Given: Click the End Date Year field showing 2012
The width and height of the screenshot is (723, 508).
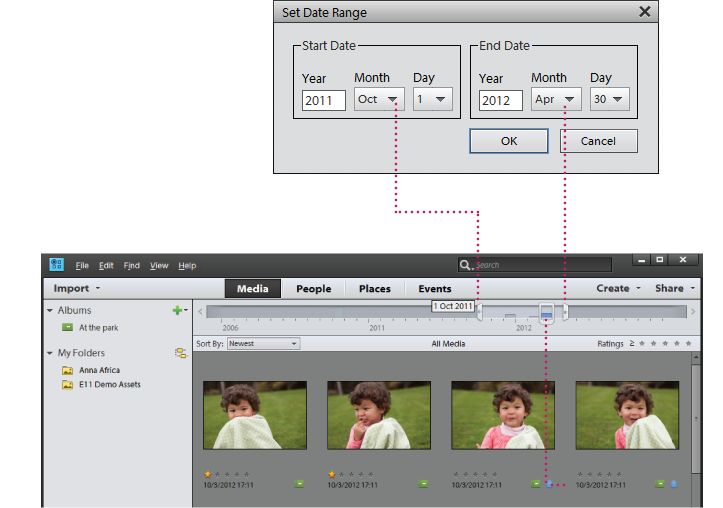Looking at the screenshot, I should coord(501,100).
